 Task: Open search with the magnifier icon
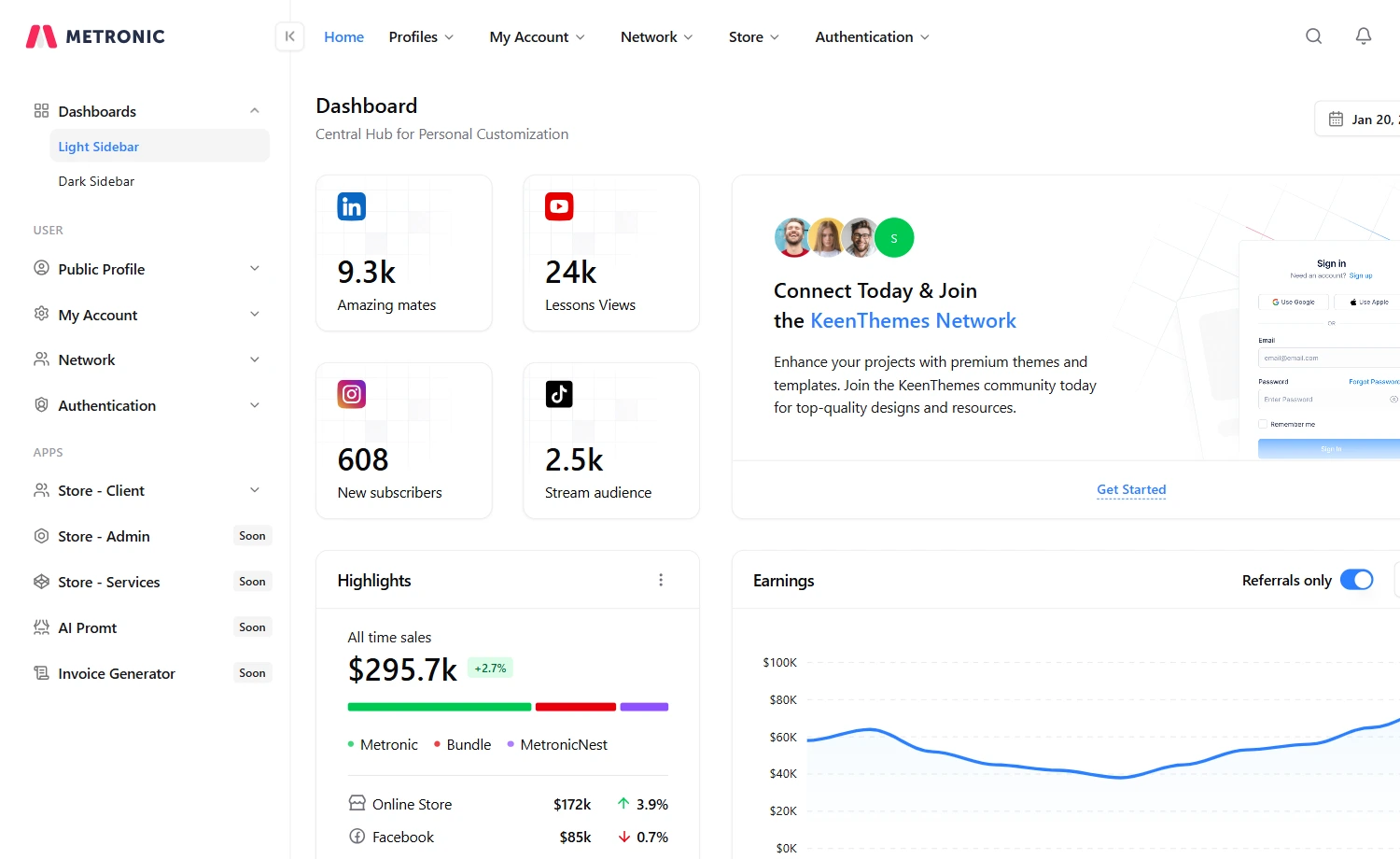(x=1314, y=36)
